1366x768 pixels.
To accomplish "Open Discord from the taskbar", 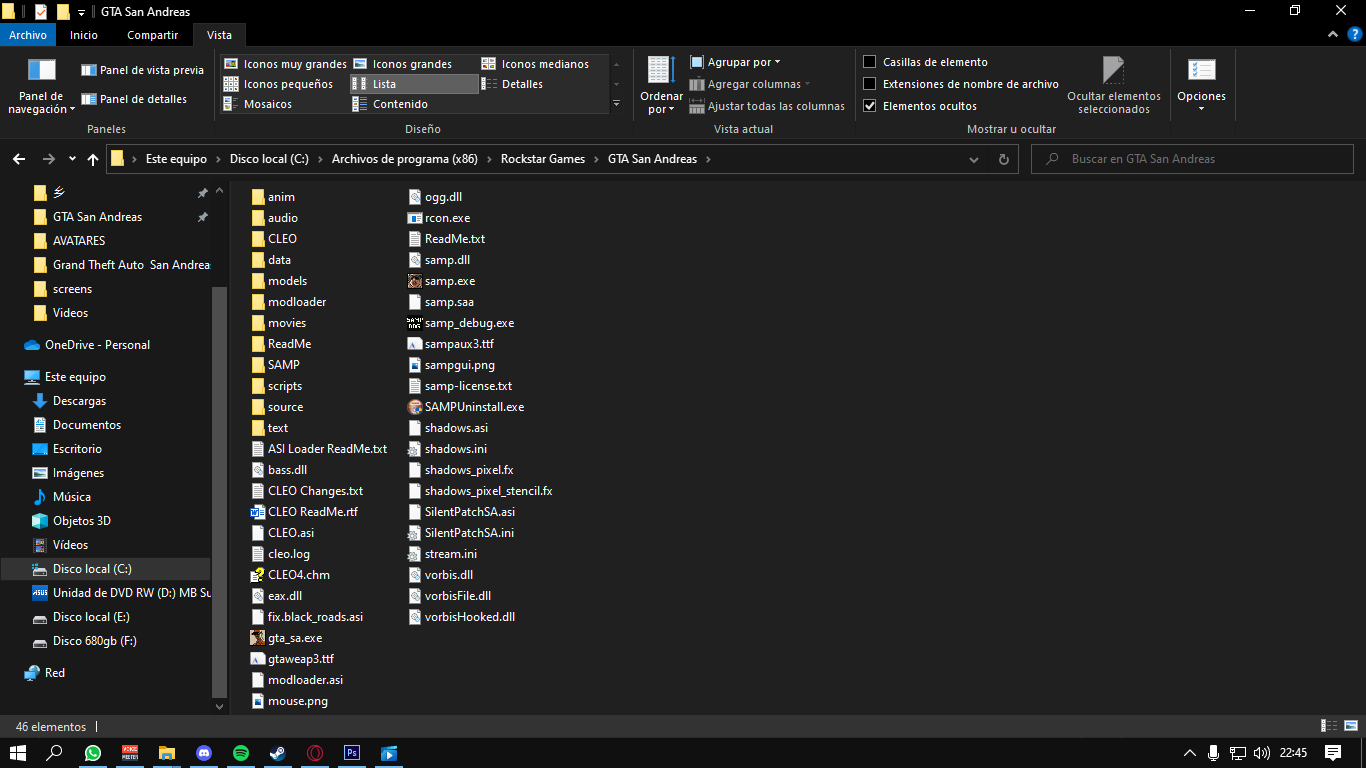I will click(x=204, y=753).
